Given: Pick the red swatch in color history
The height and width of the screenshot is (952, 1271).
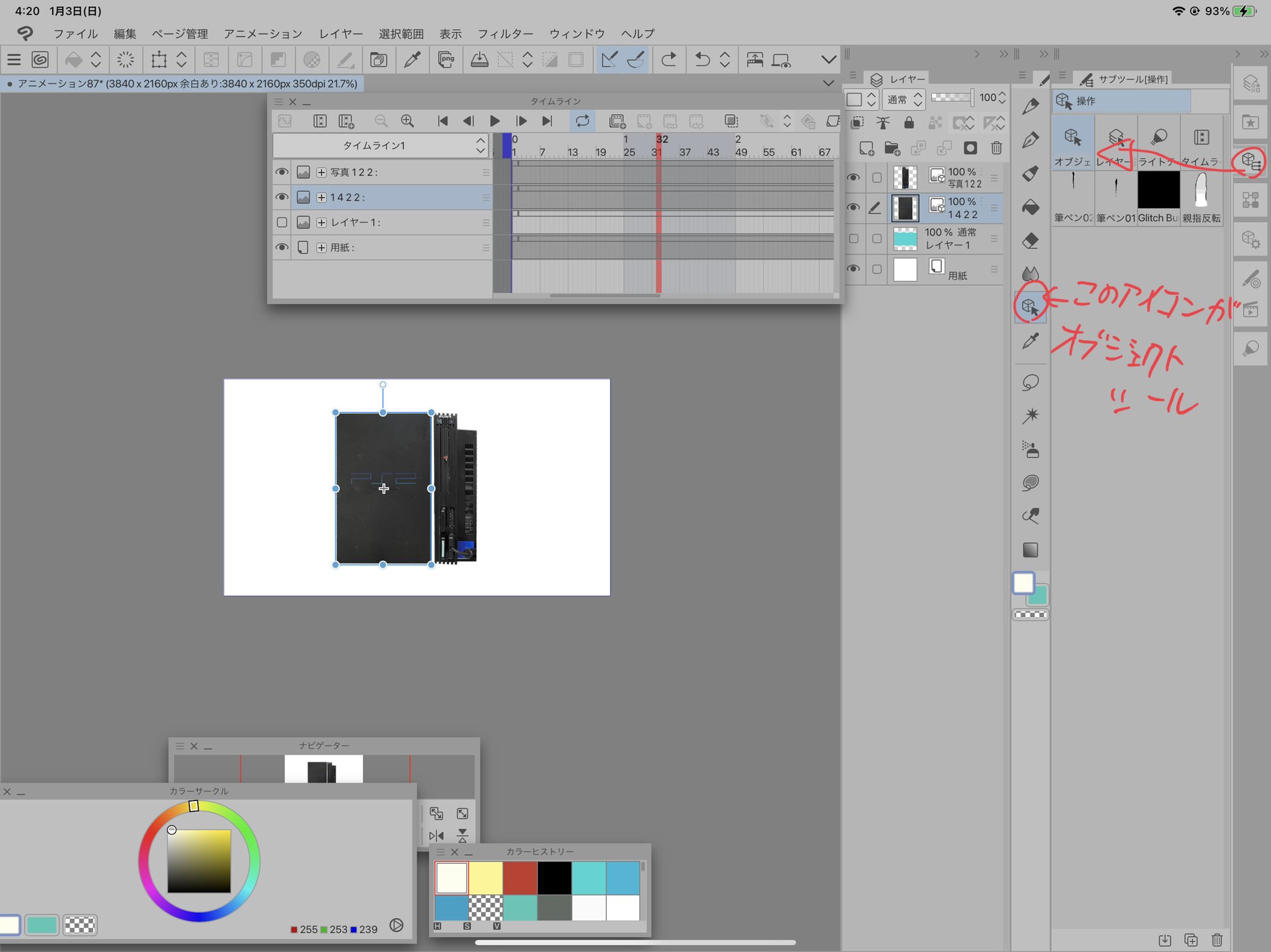Looking at the screenshot, I should pos(520,878).
